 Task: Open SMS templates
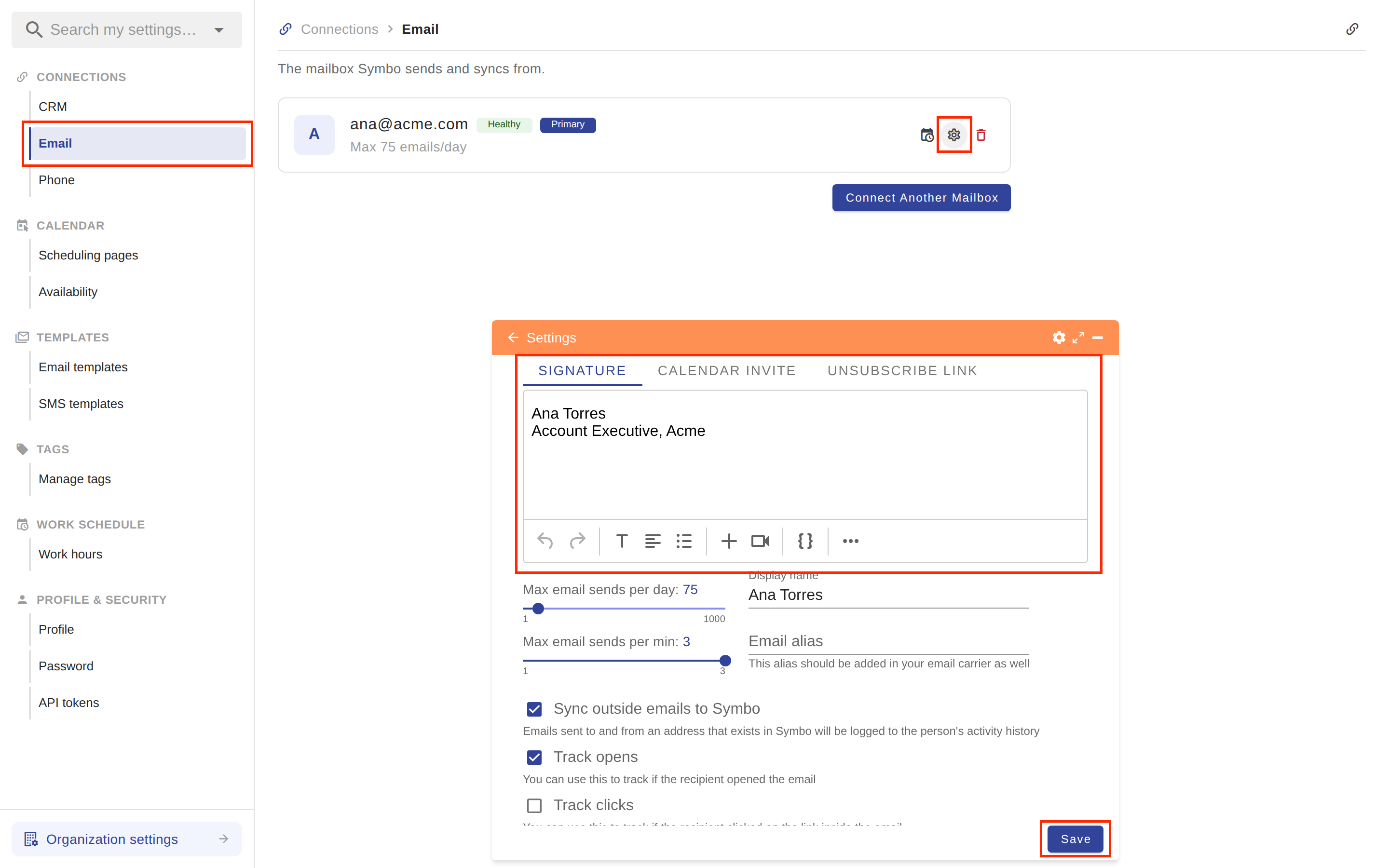138,404
